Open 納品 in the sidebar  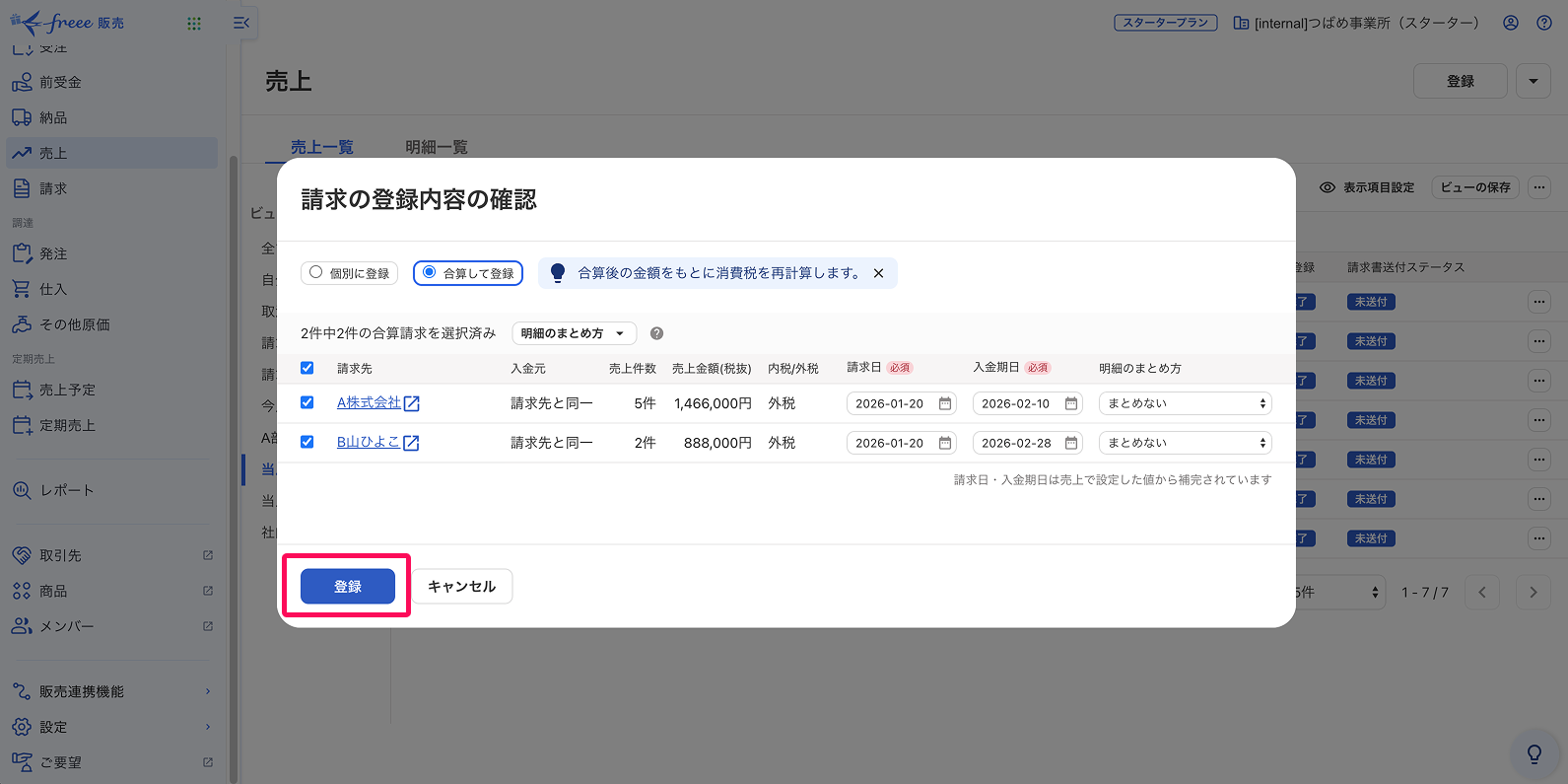click(110, 117)
